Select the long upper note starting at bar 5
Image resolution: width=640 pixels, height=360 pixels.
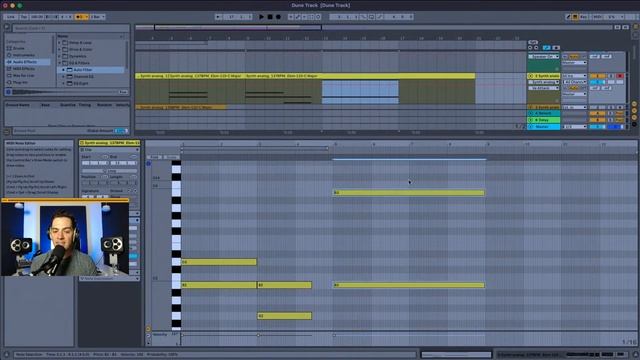pyautogui.click(x=409, y=193)
